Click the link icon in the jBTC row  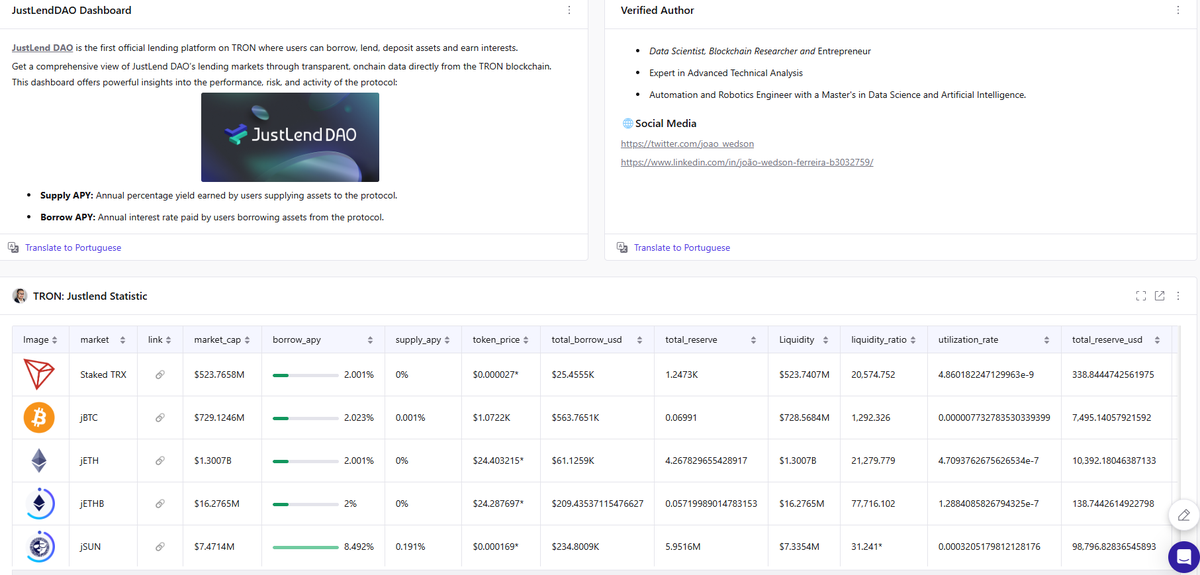pyautogui.click(x=160, y=418)
